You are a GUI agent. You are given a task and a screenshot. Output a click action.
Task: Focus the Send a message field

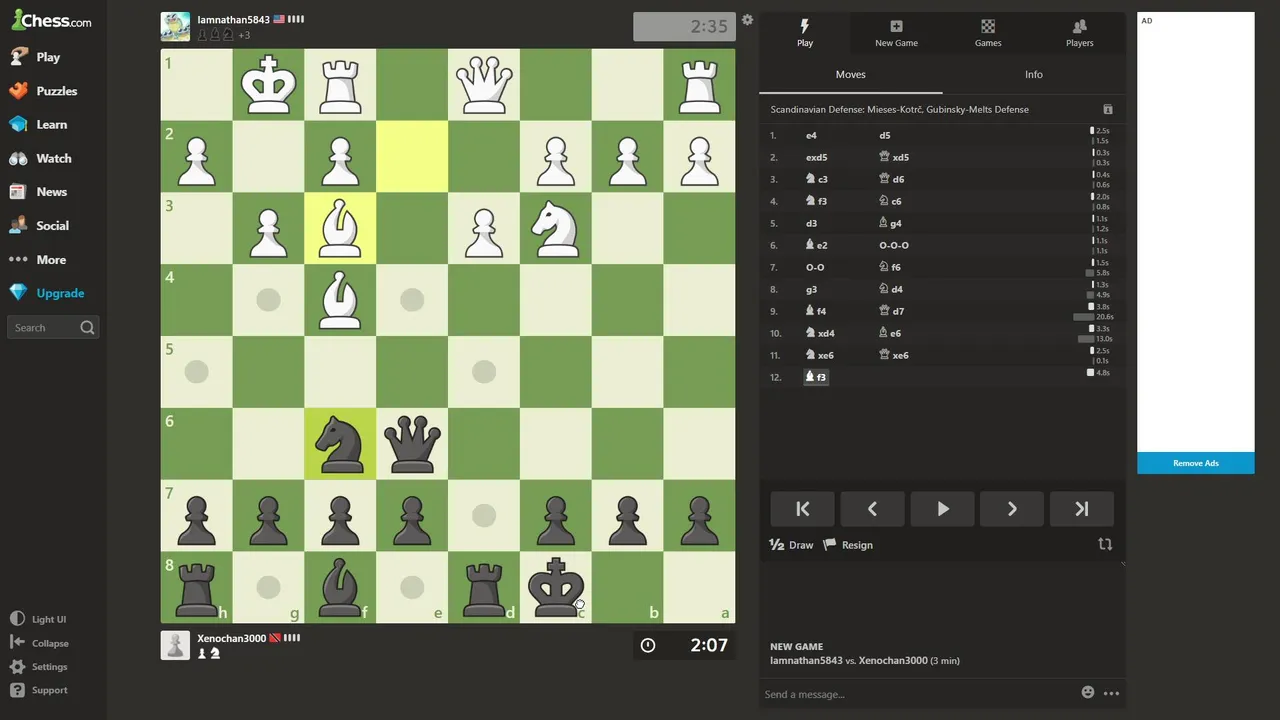[915, 694]
